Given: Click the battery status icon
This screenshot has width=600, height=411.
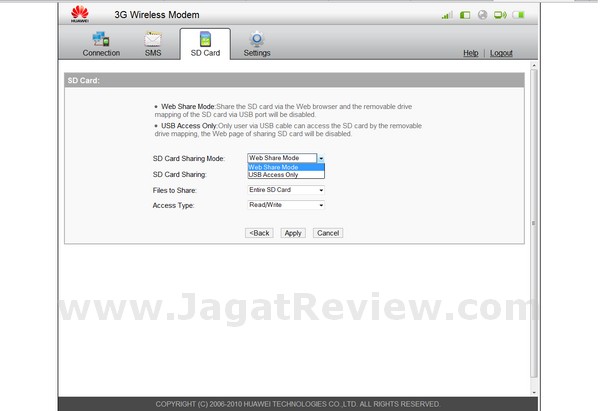Looking at the screenshot, I should (x=517, y=16).
